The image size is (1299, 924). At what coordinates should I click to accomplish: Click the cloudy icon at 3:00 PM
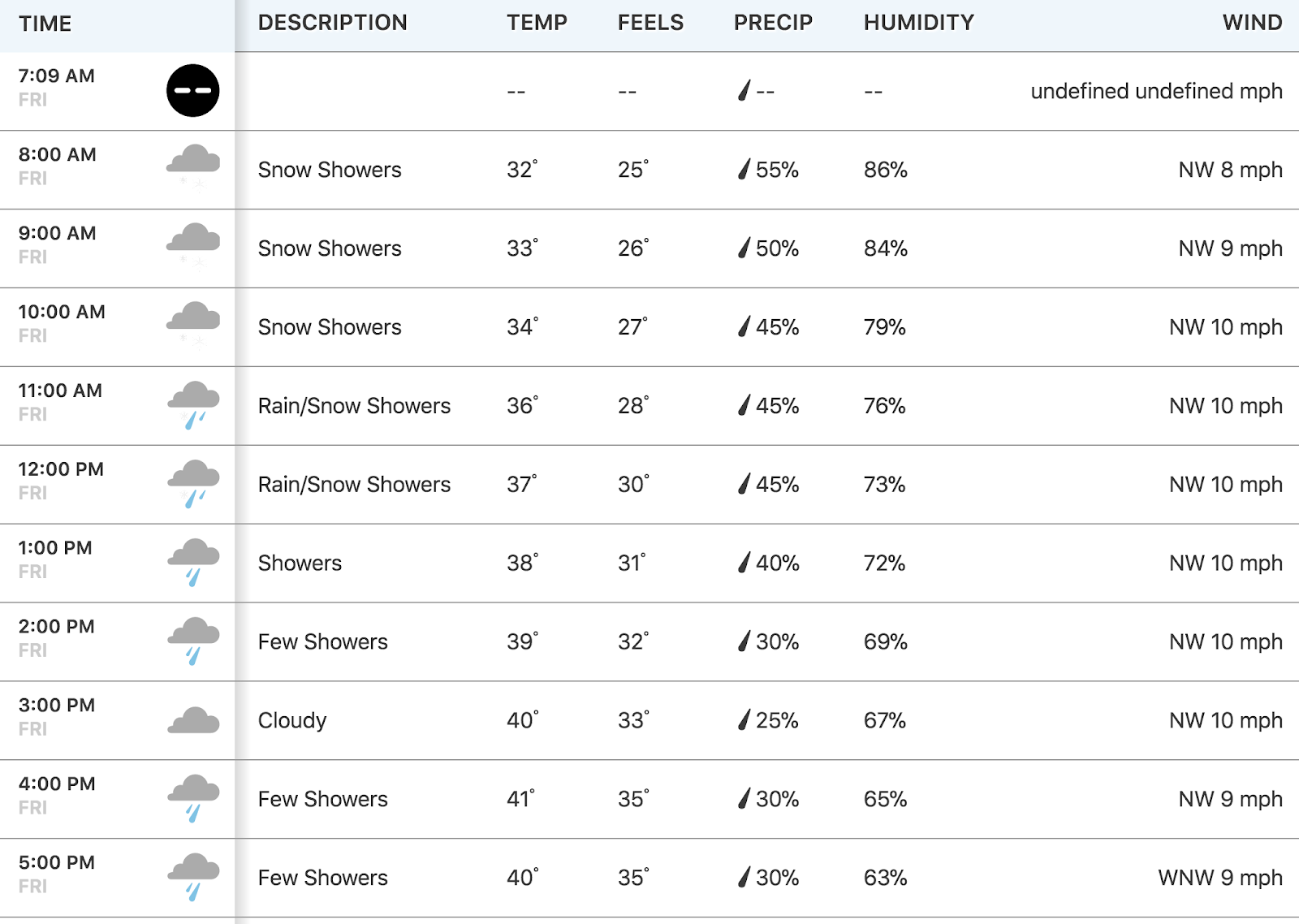(193, 720)
